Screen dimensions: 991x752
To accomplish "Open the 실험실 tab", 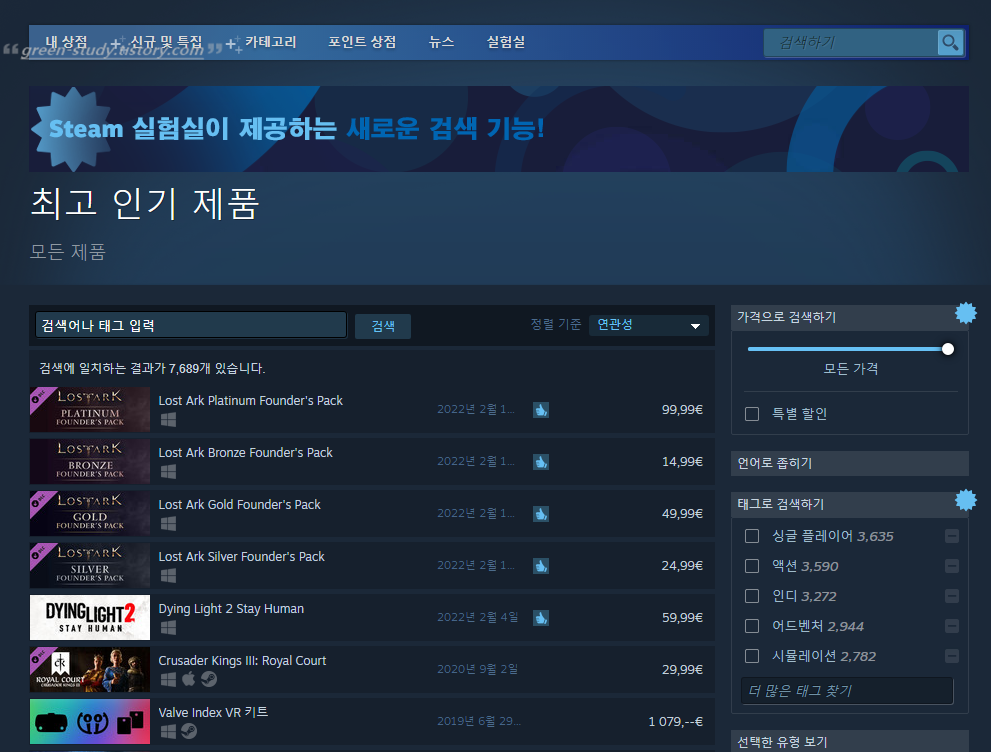I will point(506,42).
